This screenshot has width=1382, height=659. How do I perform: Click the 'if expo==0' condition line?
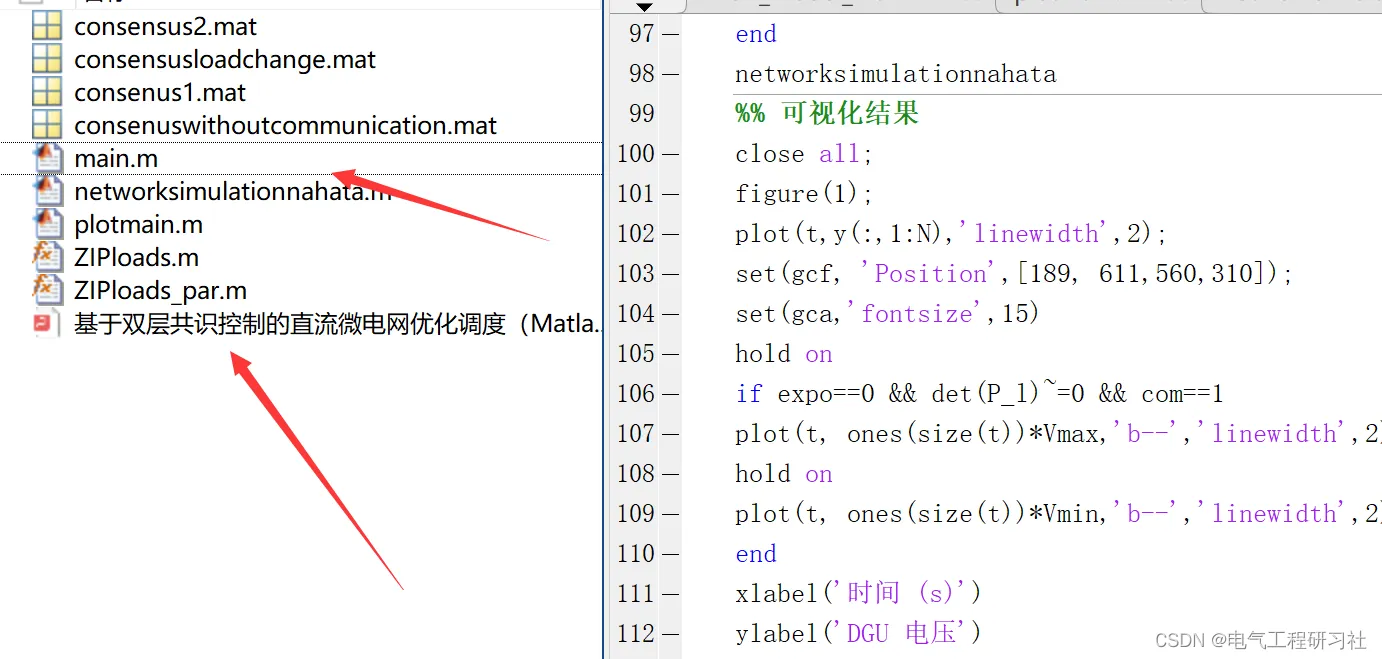[x=979, y=394]
